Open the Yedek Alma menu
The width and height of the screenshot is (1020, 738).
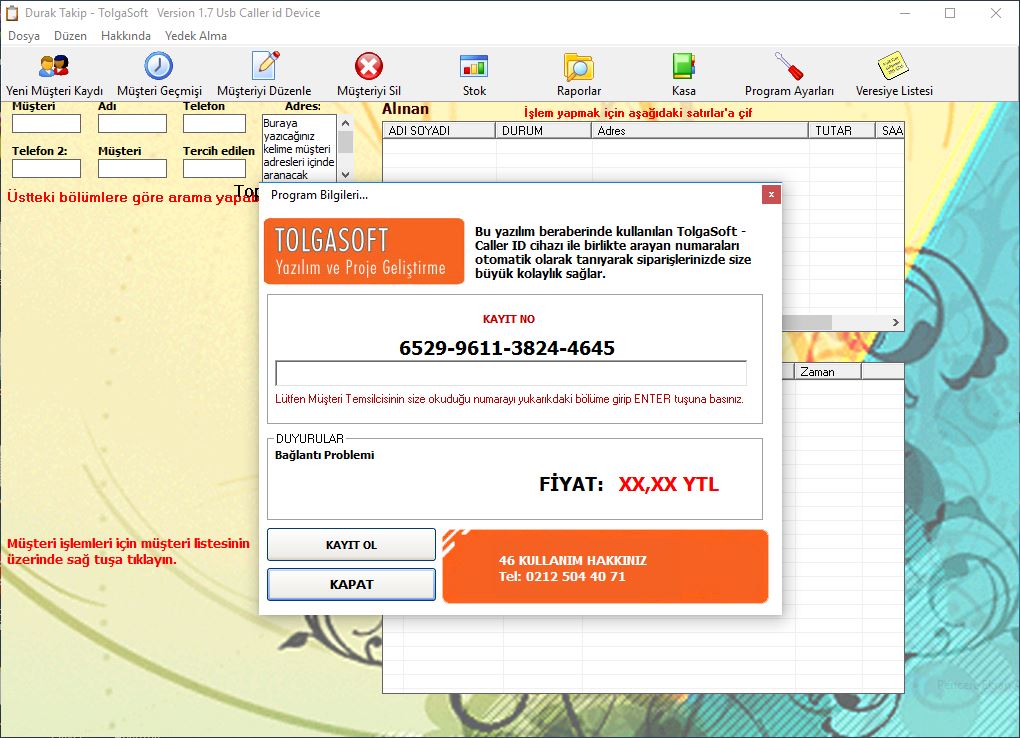pyautogui.click(x=196, y=36)
